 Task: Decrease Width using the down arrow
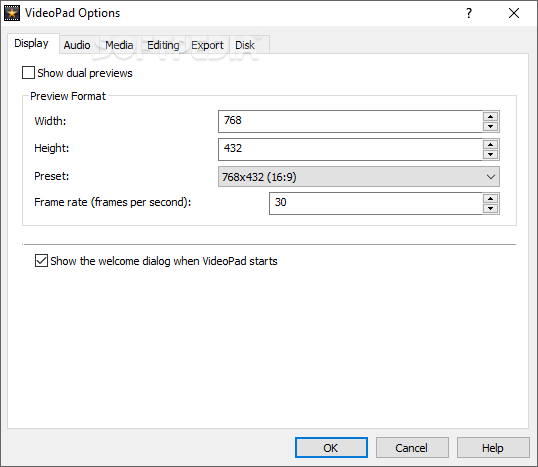point(491,127)
